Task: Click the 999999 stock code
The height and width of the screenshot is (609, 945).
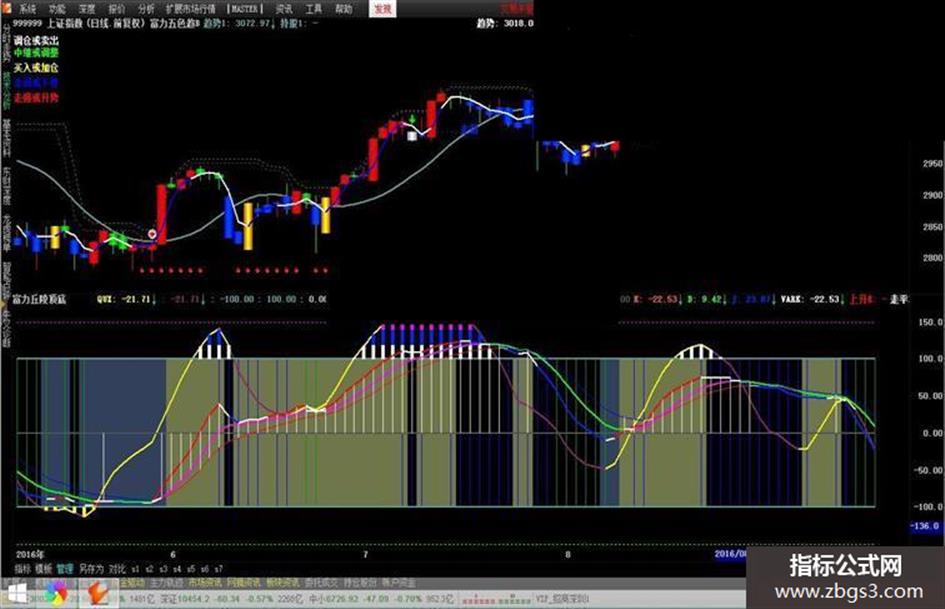Action: [x=27, y=24]
